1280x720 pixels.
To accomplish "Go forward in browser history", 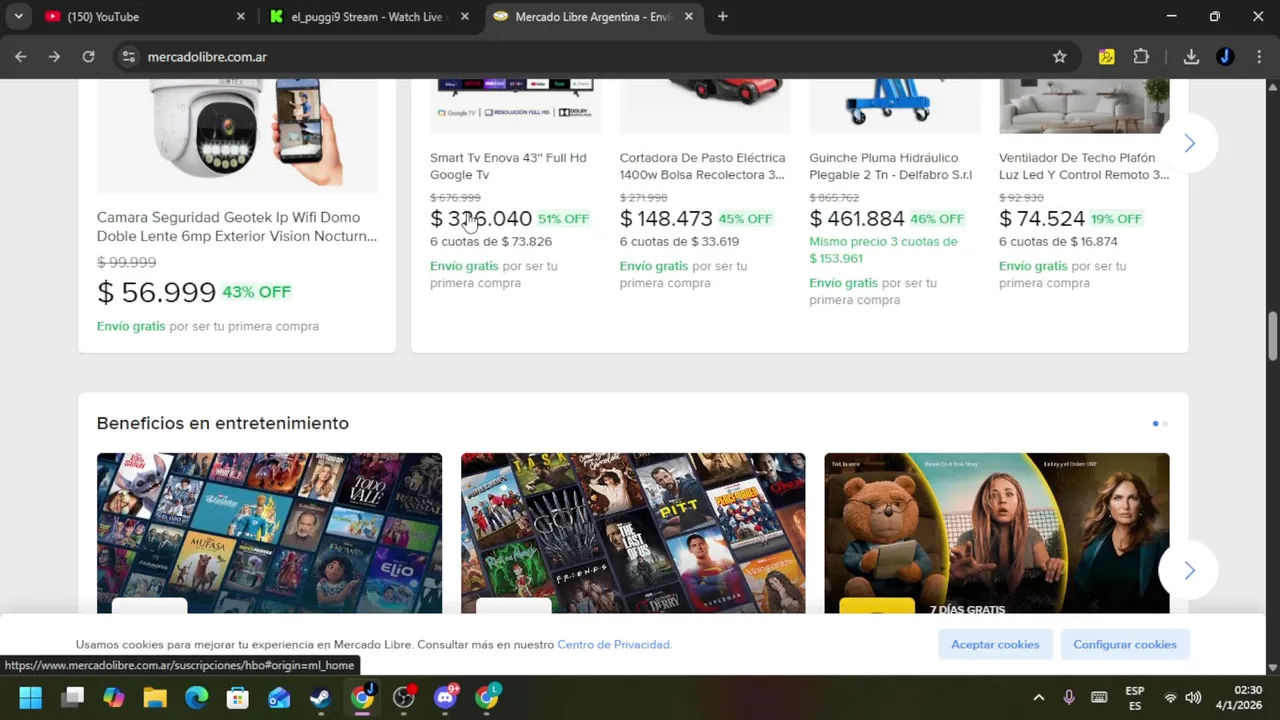I will pyautogui.click(x=54, y=57).
